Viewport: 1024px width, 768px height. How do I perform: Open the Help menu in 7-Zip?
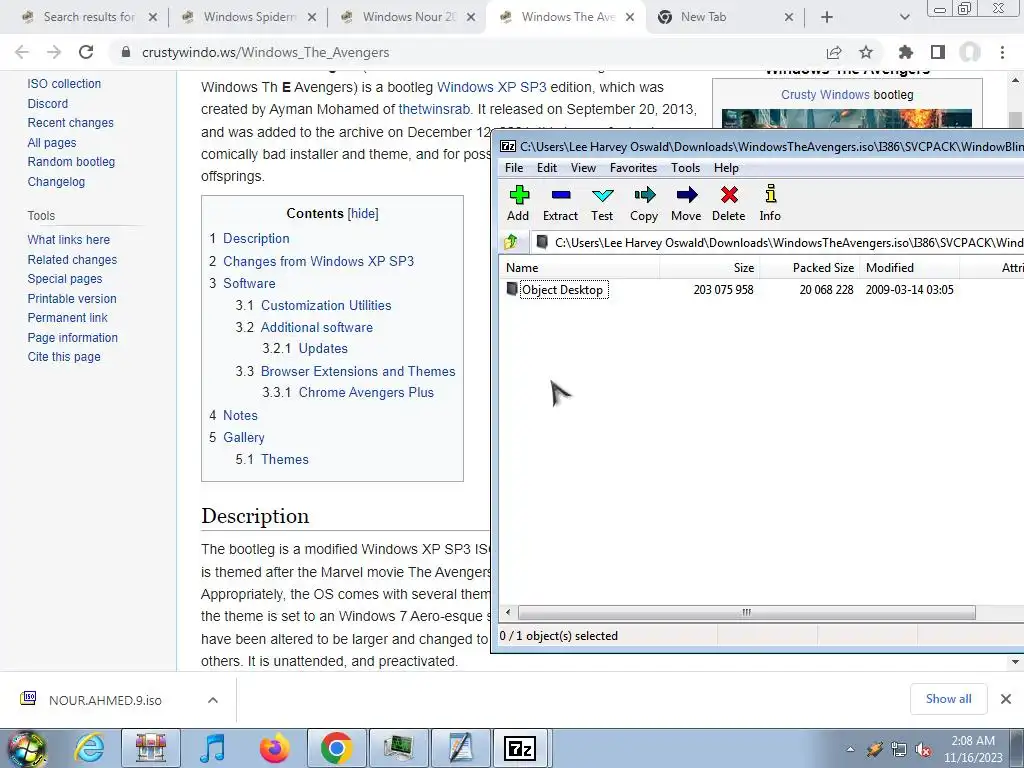(x=726, y=168)
